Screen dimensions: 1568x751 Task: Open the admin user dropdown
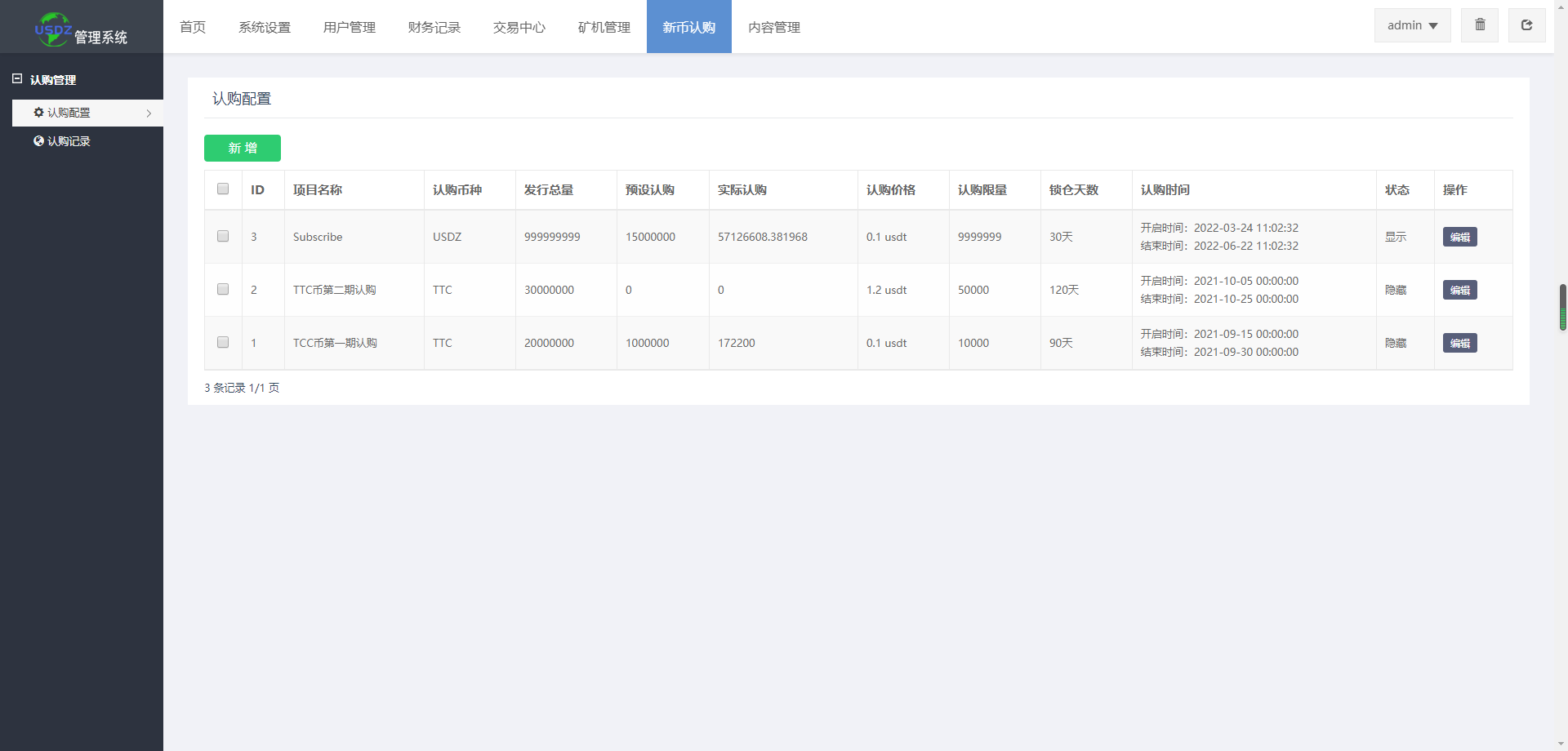pyautogui.click(x=1412, y=25)
